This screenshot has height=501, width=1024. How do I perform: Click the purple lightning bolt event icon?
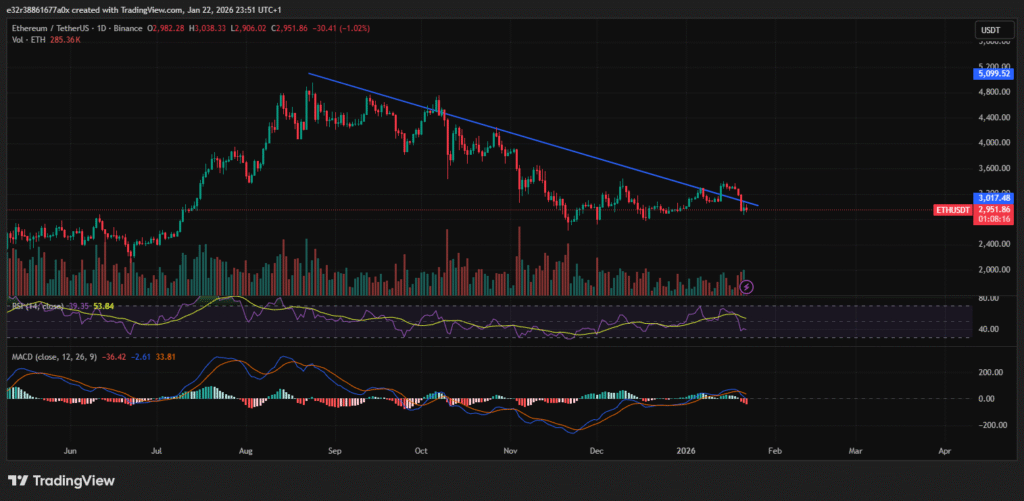pyautogui.click(x=746, y=287)
